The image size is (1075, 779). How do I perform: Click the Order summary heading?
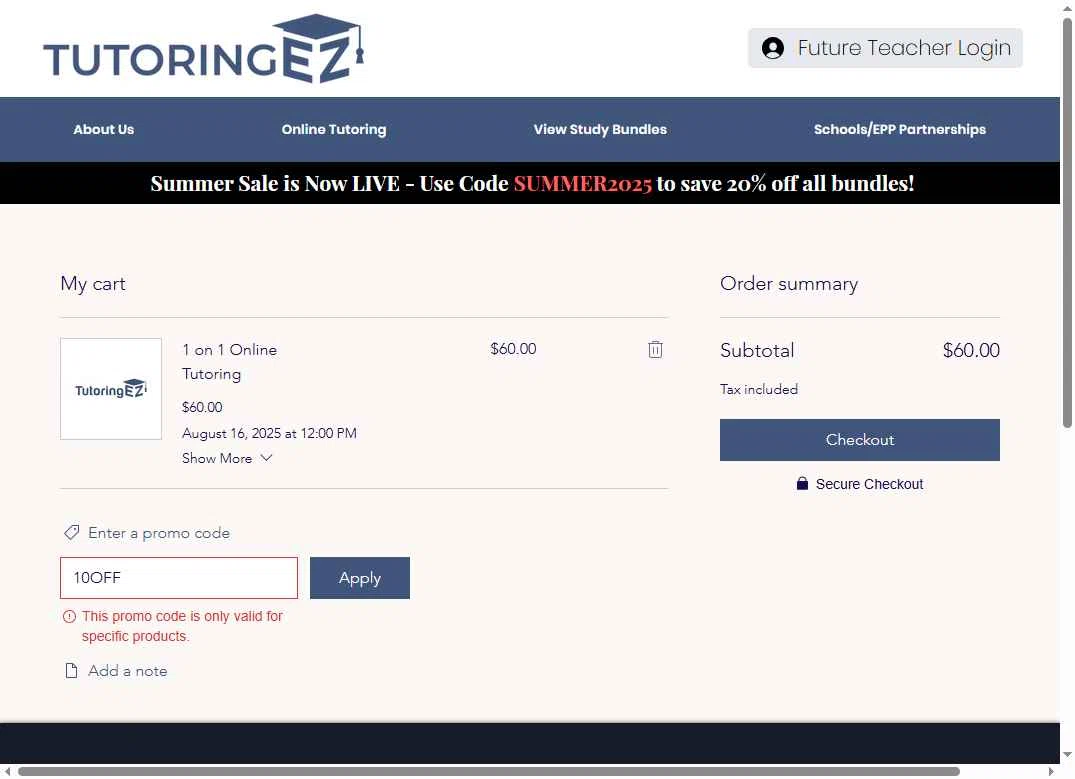point(789,284)
